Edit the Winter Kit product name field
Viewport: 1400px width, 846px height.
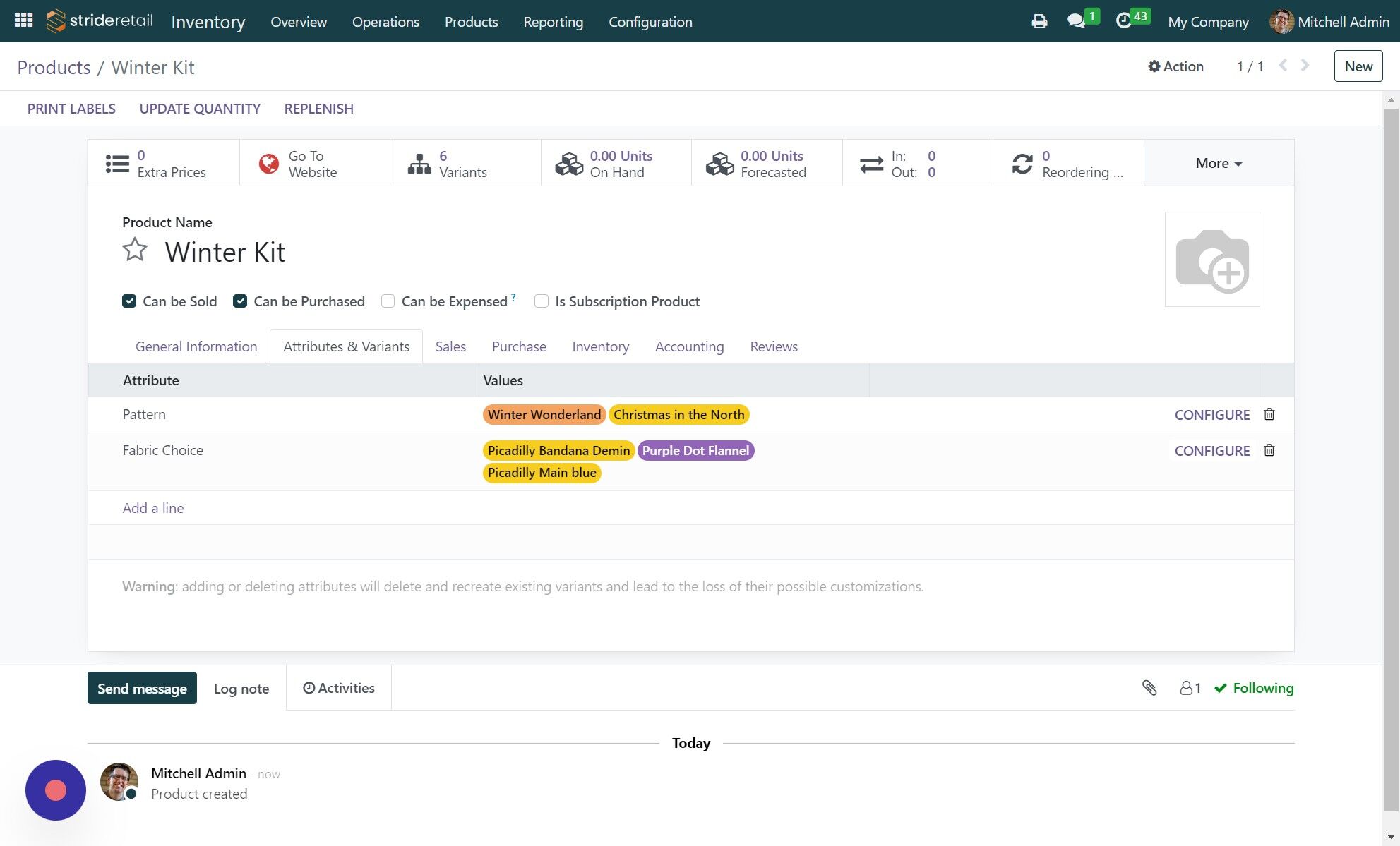[225, 252]
